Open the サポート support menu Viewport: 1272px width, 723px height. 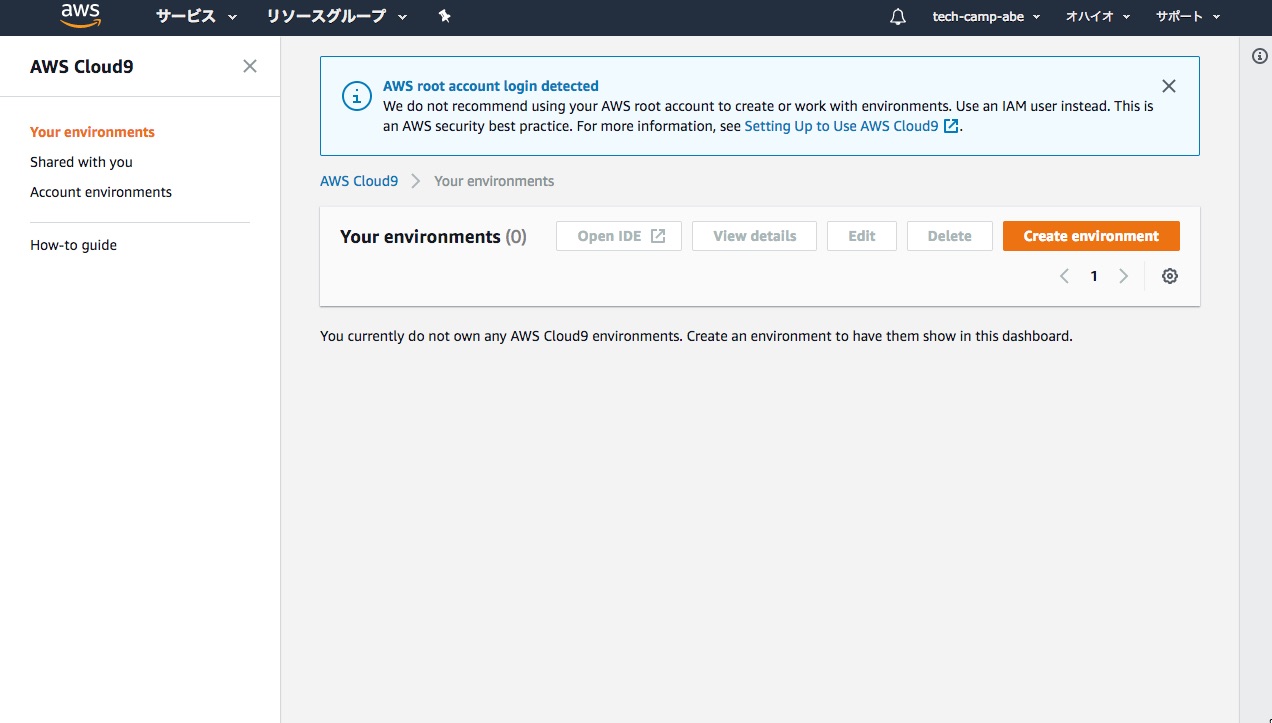(x=1188, y=16)
